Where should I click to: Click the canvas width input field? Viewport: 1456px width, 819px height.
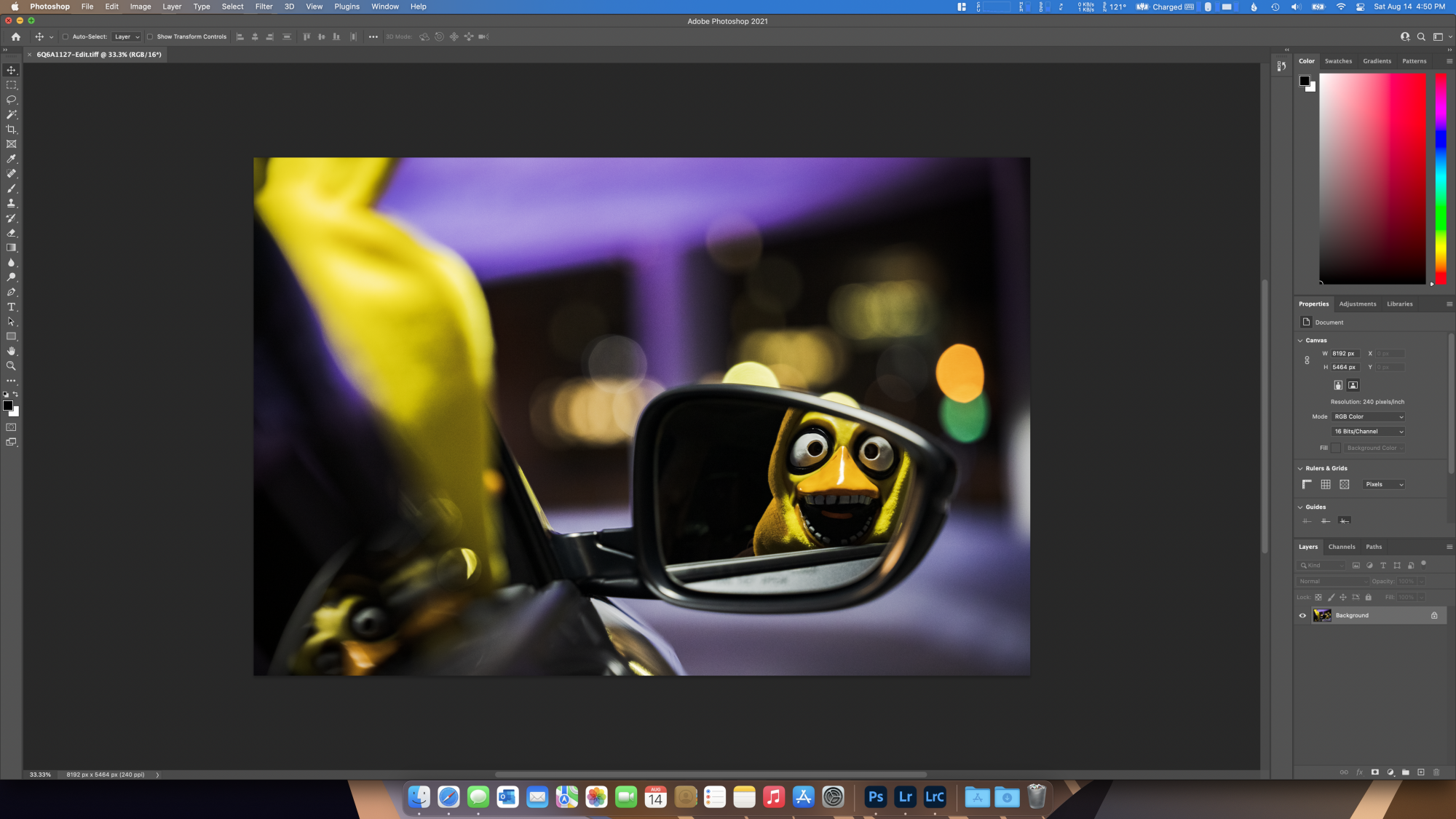pyautogui.click(x=1345, y=354)
